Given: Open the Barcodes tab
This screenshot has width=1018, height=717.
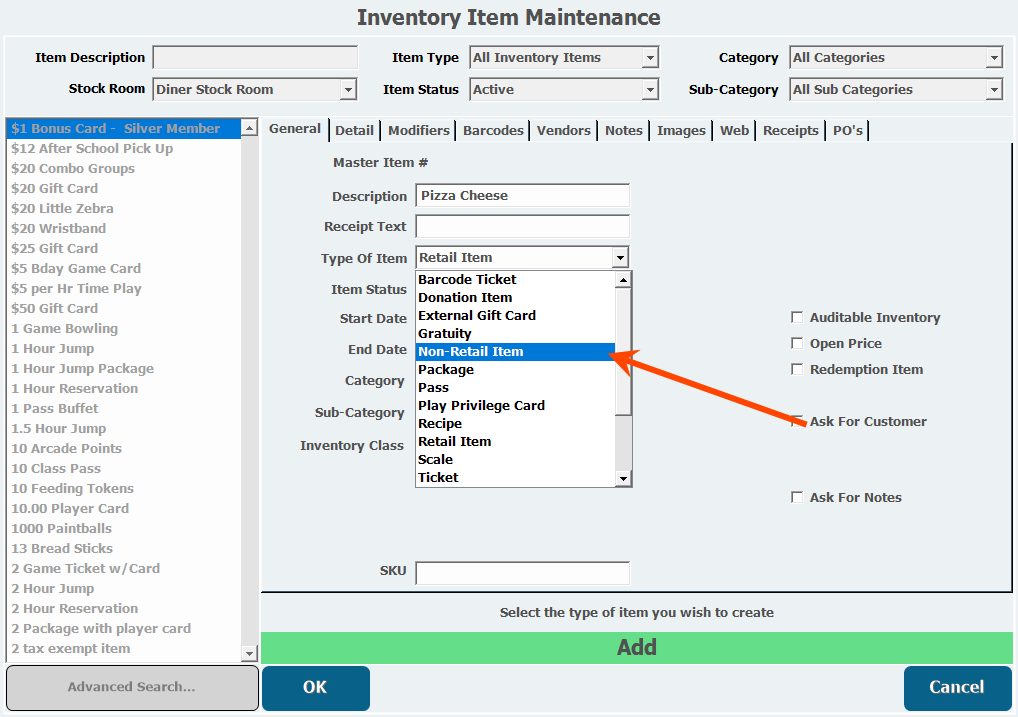Looking at the screenshot, I should [493, 130].
